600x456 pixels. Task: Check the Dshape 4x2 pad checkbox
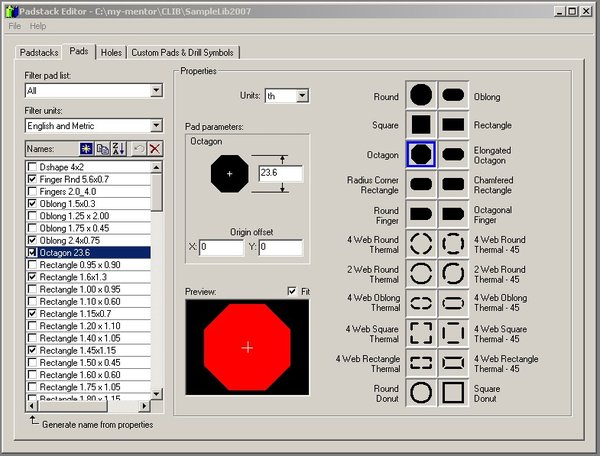point(33,167)
